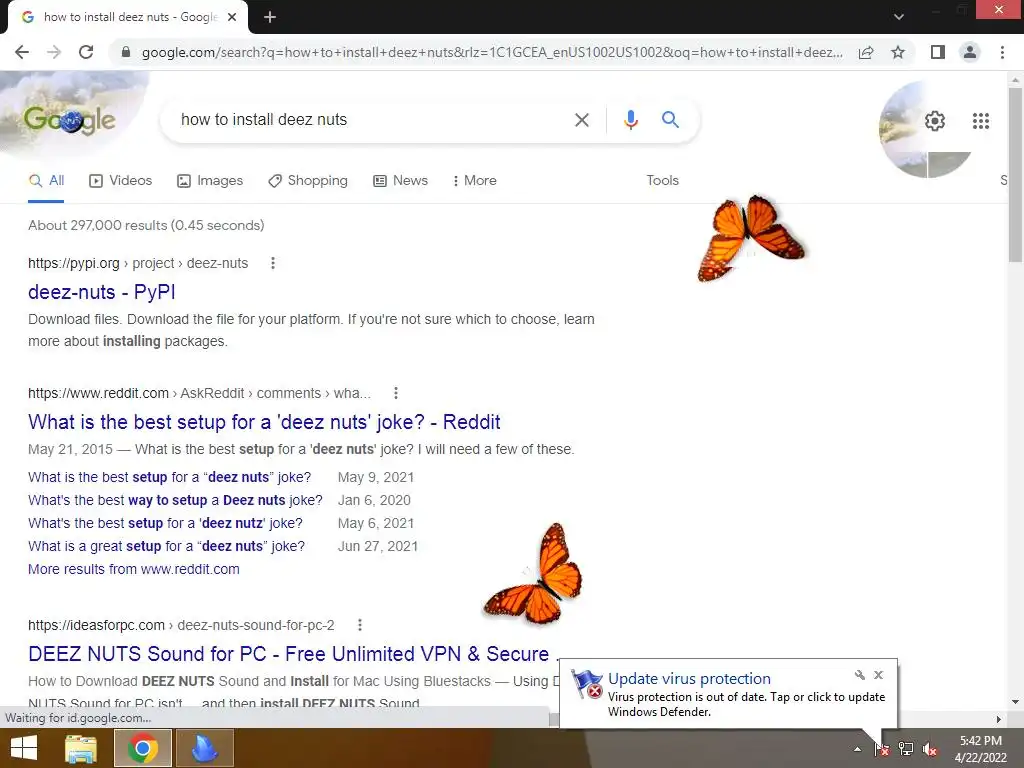Open options menu for pypi.org result

coord(273,263)
